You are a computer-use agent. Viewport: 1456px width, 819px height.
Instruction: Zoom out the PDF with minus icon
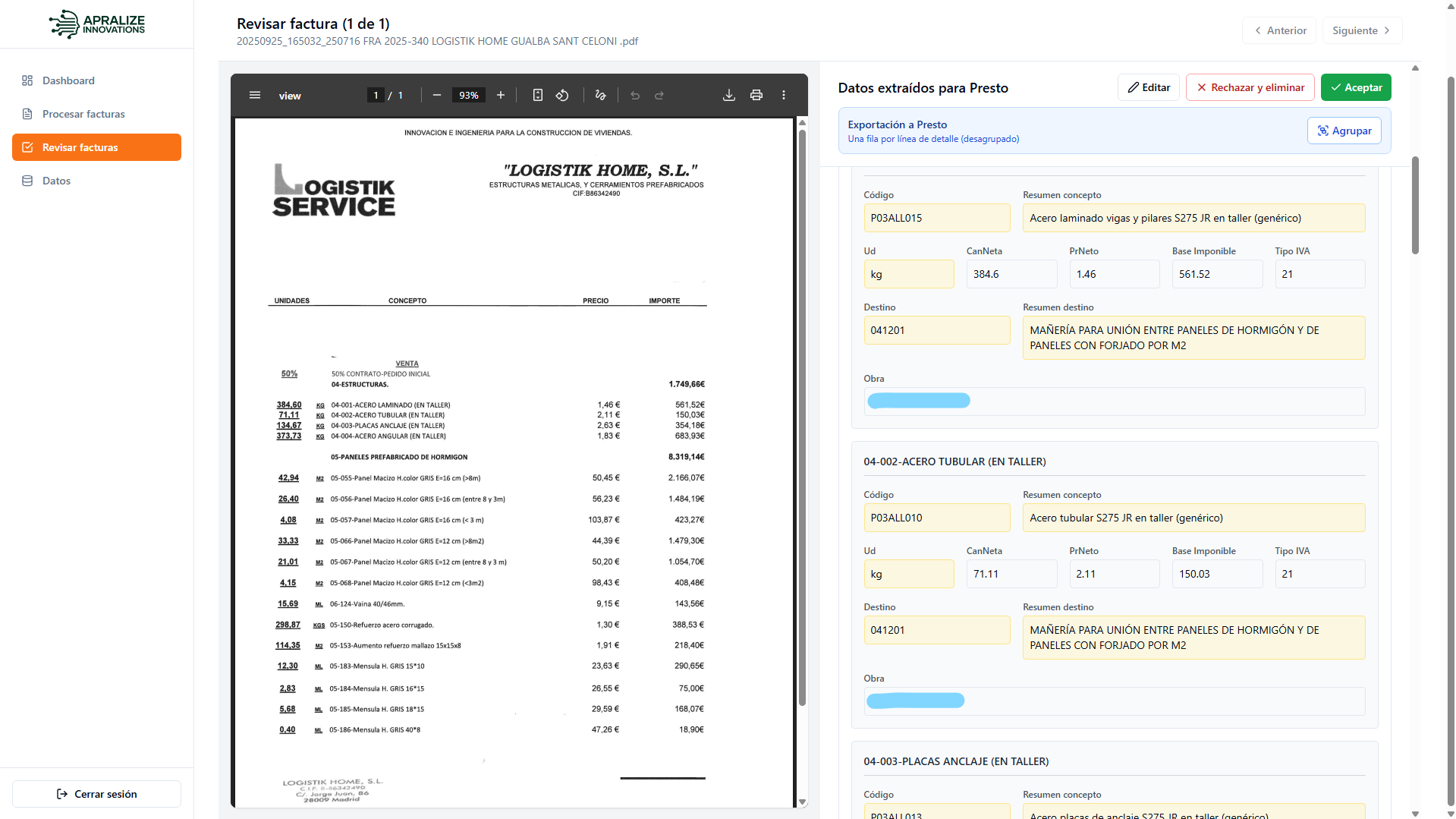click(x=437, y=95)
